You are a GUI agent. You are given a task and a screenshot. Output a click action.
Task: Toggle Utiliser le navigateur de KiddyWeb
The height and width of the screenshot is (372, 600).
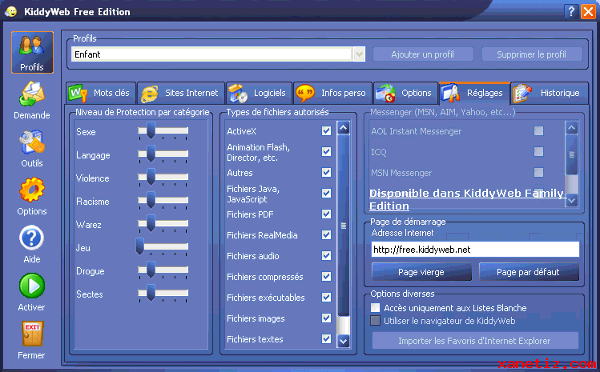point(376,320)
